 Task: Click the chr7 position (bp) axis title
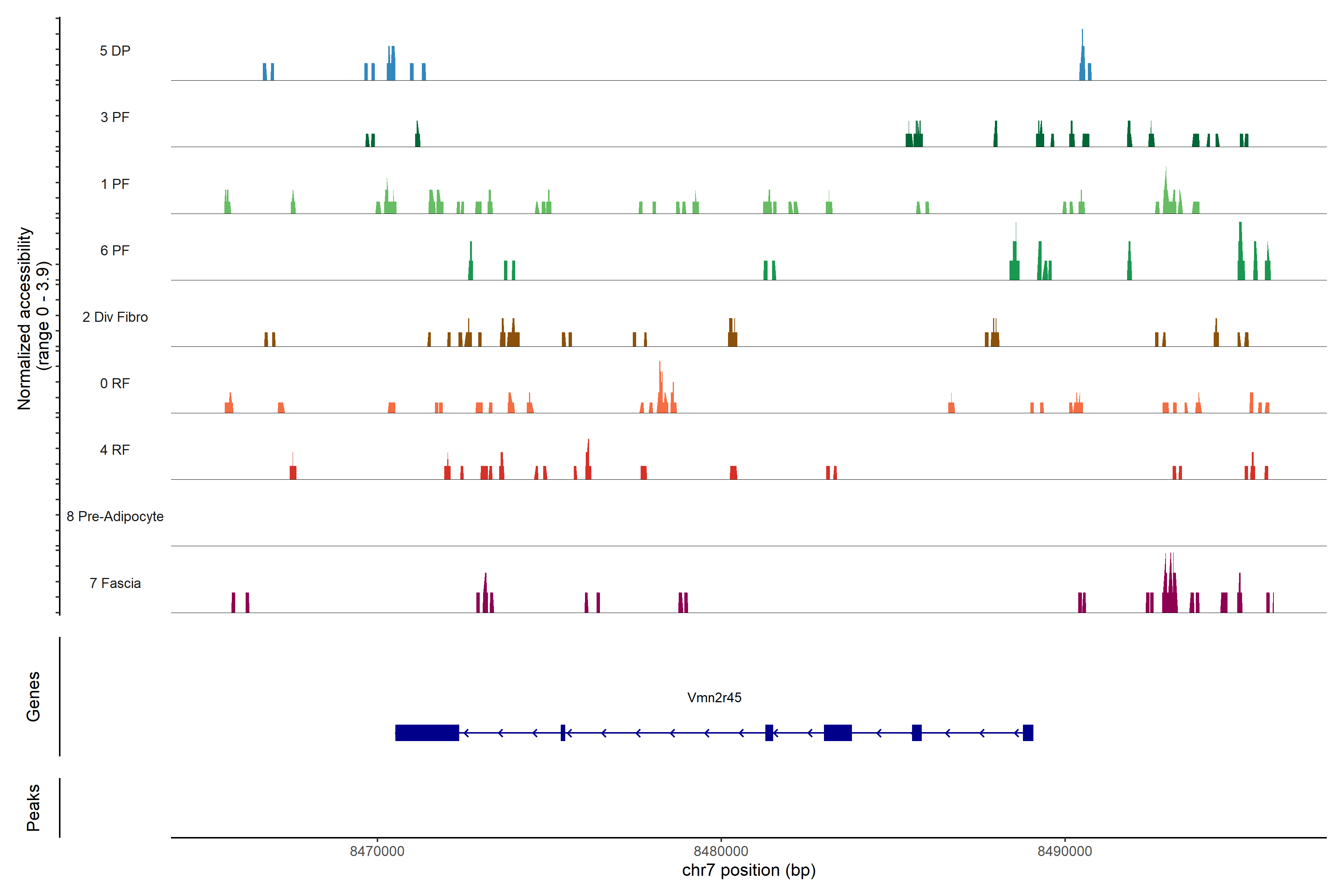coord(749,870)
